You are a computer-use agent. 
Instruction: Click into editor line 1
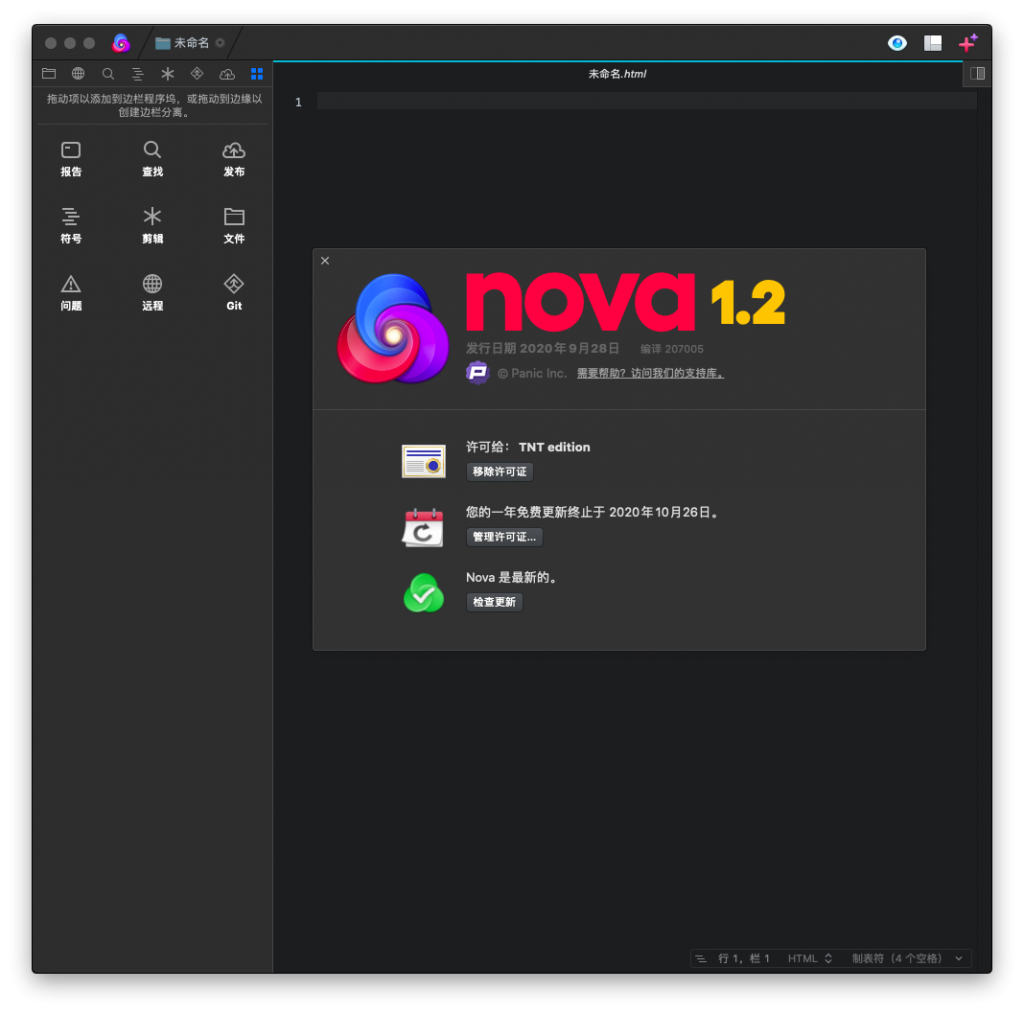[x=647, y=102]
